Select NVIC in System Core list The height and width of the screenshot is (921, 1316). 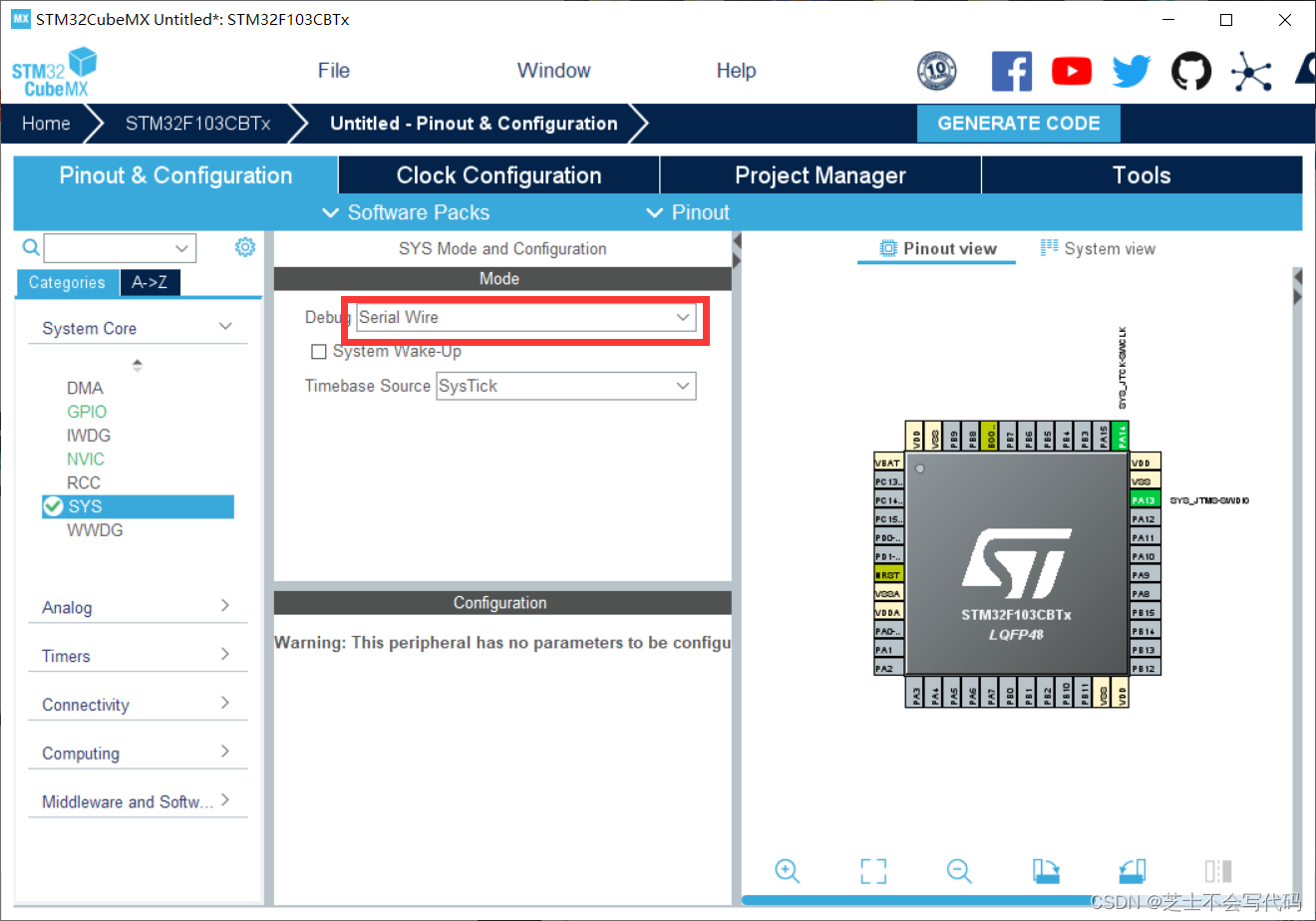click(86, 460)
